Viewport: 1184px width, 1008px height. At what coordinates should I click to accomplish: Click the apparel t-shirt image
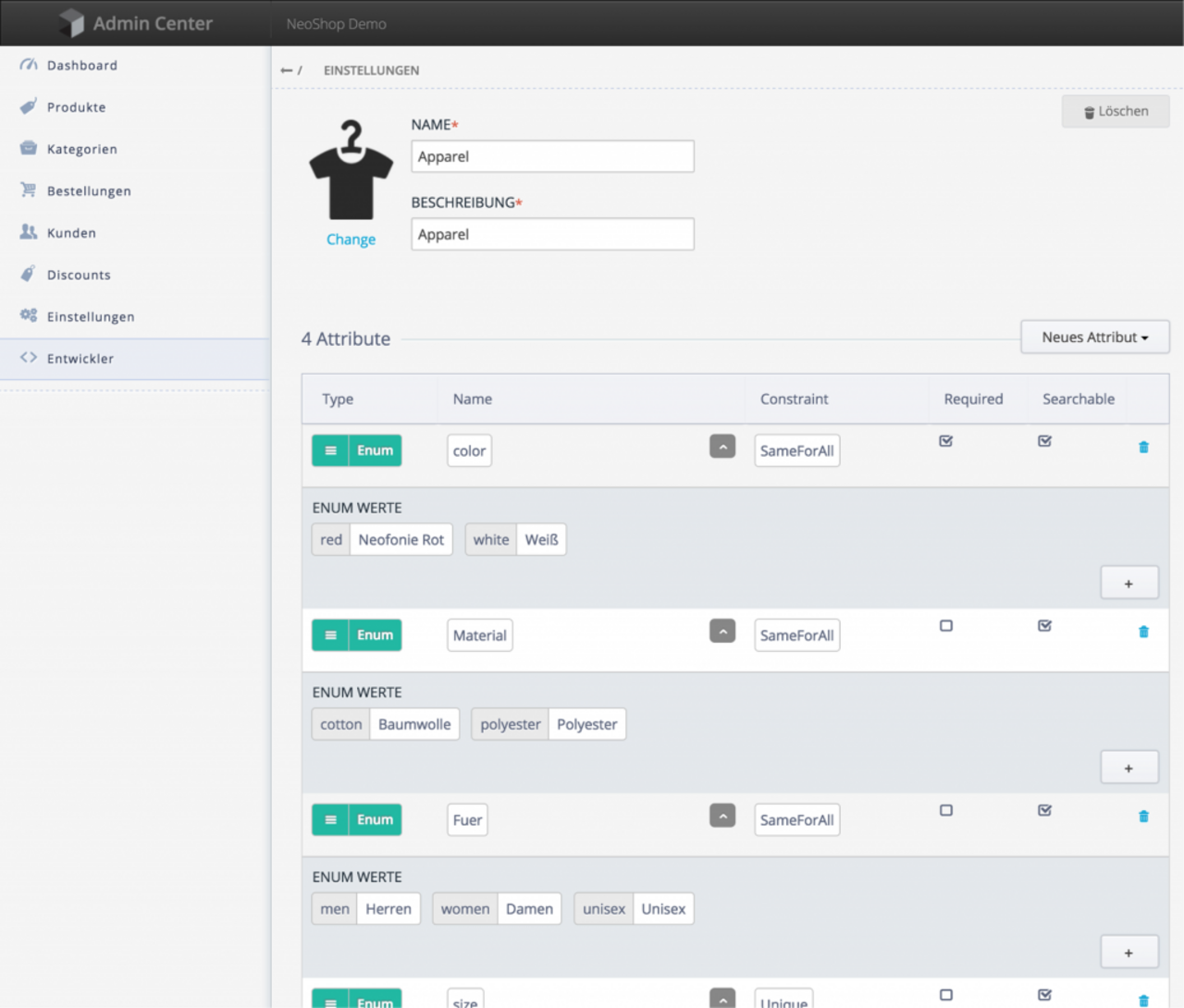coord(351,171)
